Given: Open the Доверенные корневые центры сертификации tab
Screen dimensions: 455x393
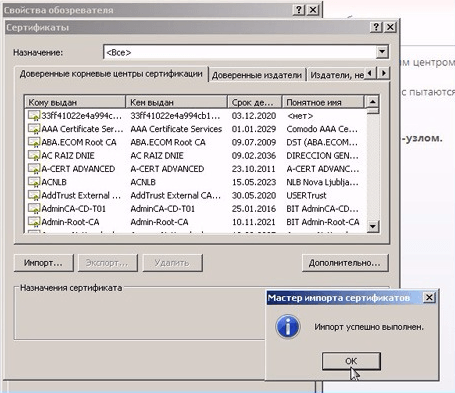Looking at the screenshot, I should pyautogui.click(x=111, y=74).
